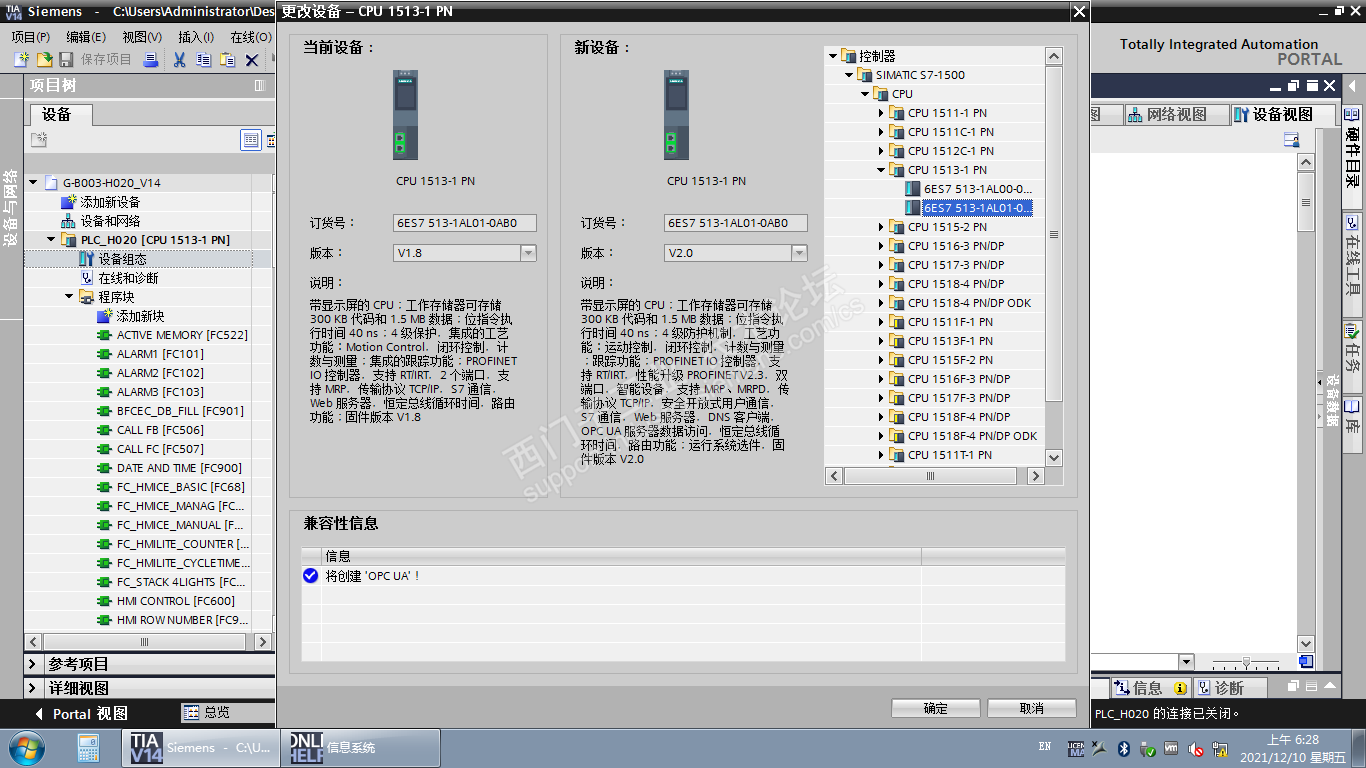Image resolution: width=1366 pixels, height=768 pixels.
Task: Click the Windows Start button
Action: pyautogui.click(x=25, y=747)
